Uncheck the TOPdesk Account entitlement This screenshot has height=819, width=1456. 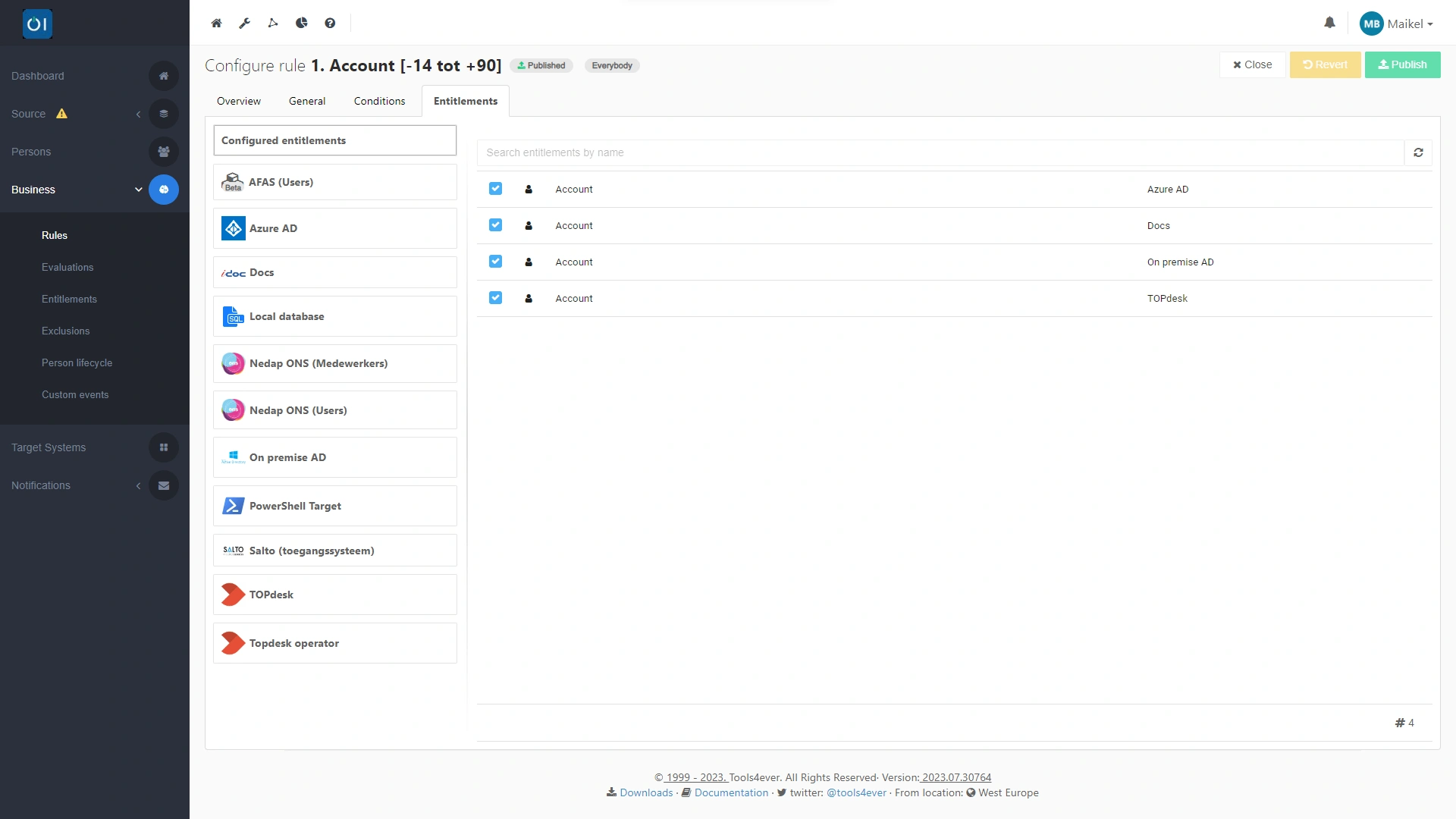pyautogui.click(x=495, y=297)
